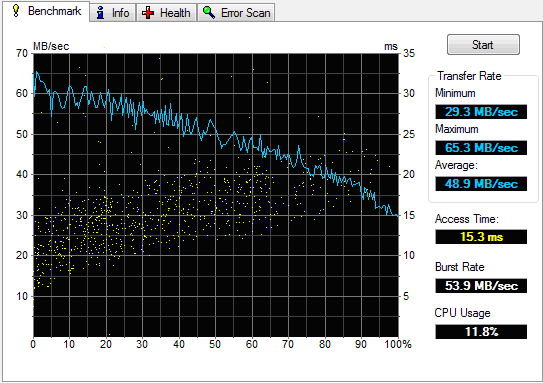Click the Average transfer rate value 48.9 MB/sec

(481, 184)
